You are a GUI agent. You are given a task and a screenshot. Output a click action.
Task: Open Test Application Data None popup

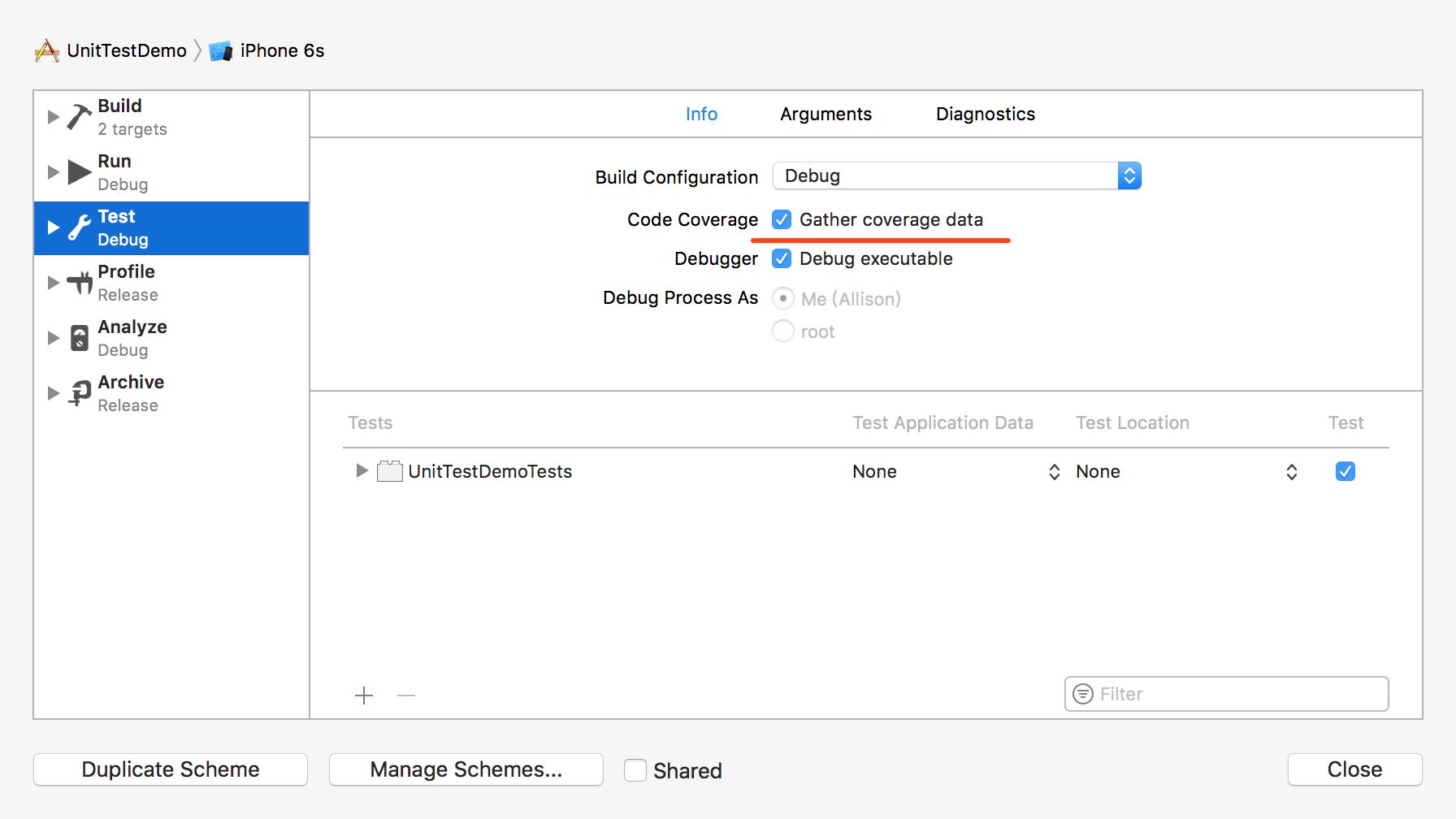pos(956,471)
